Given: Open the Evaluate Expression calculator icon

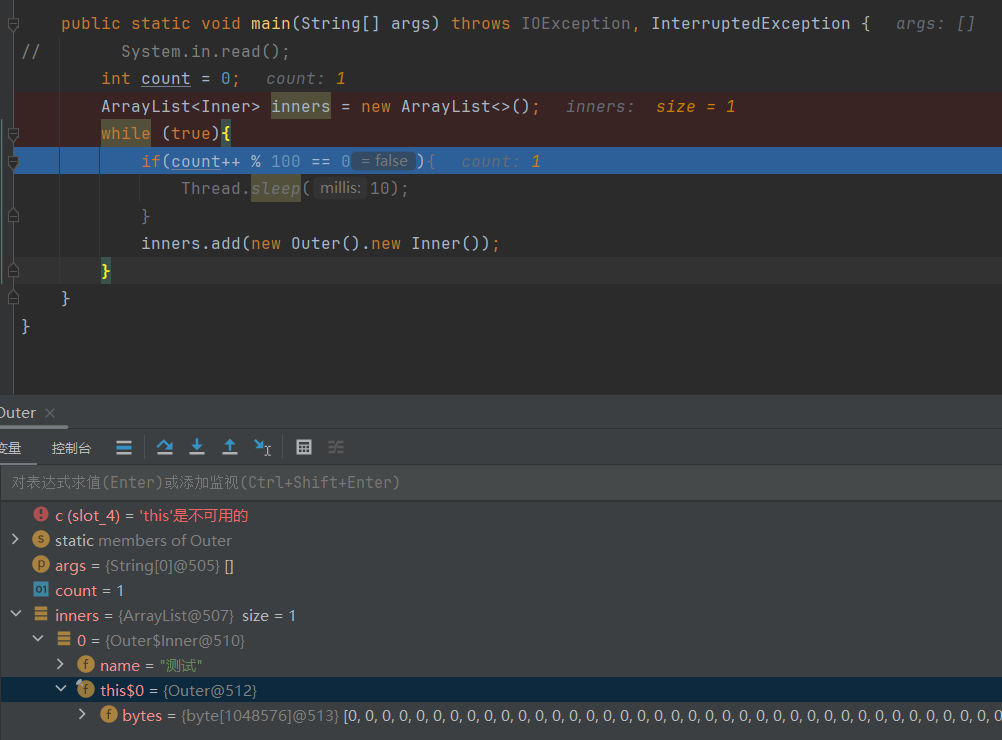Looking at the screenshot, I should click(x=304, y=447).
